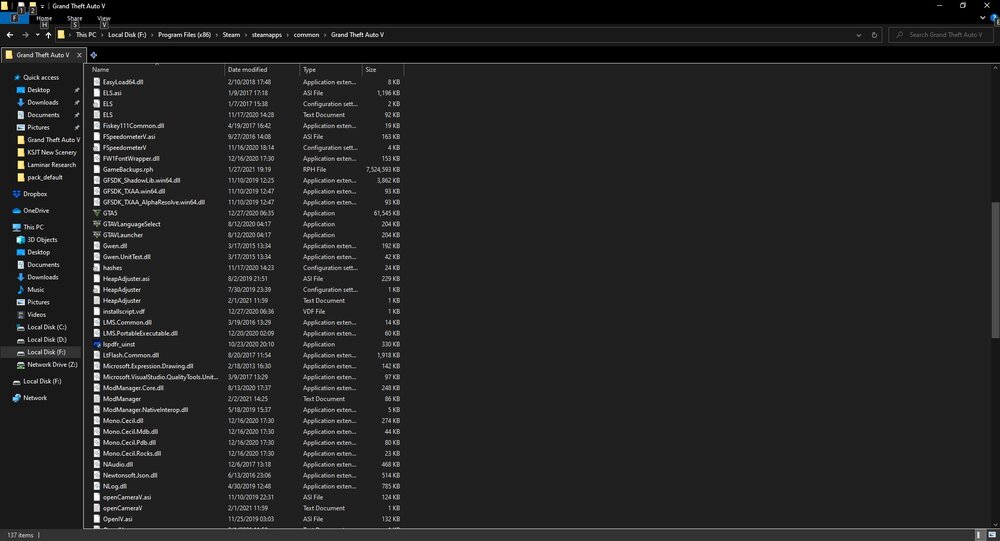Select the GTAVLauncher application icon
1000x541 pixels.
97,235
